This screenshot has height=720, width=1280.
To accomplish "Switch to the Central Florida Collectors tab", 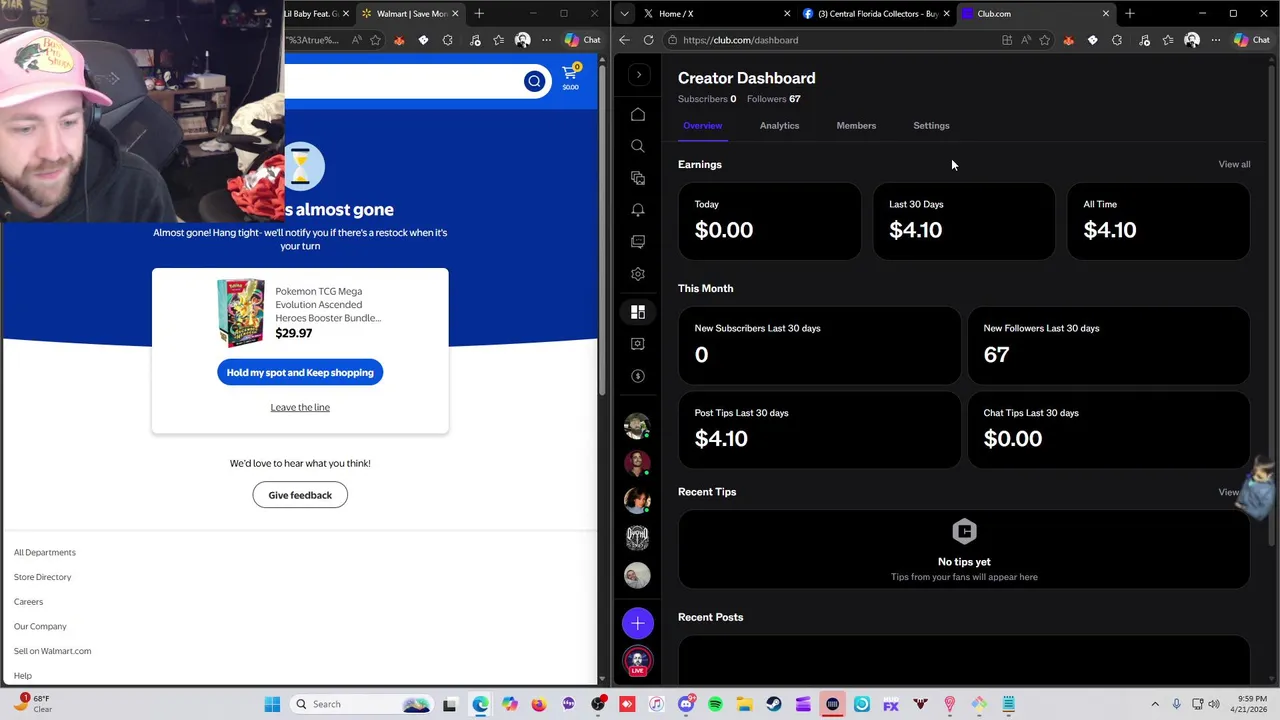I will (x=876, y=14).
